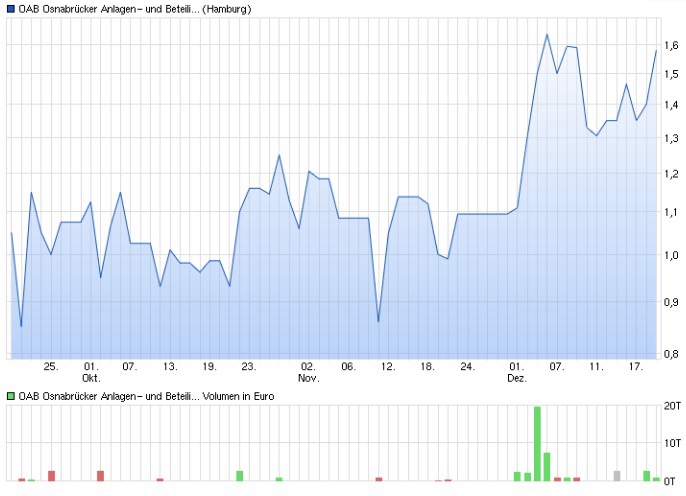
Task: Click the red volume bar near '01. Okt.'
Action: pyautogui.click(x=100, y=476)
